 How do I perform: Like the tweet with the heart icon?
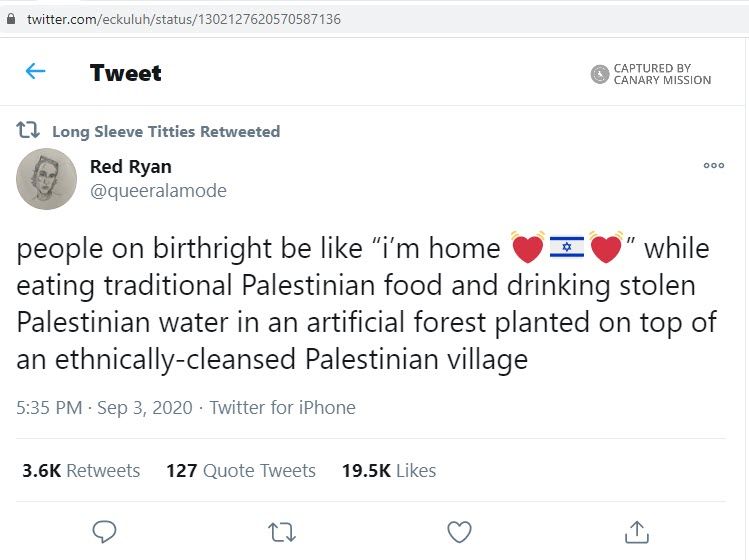pyautogui.click(x=459, y=531)
